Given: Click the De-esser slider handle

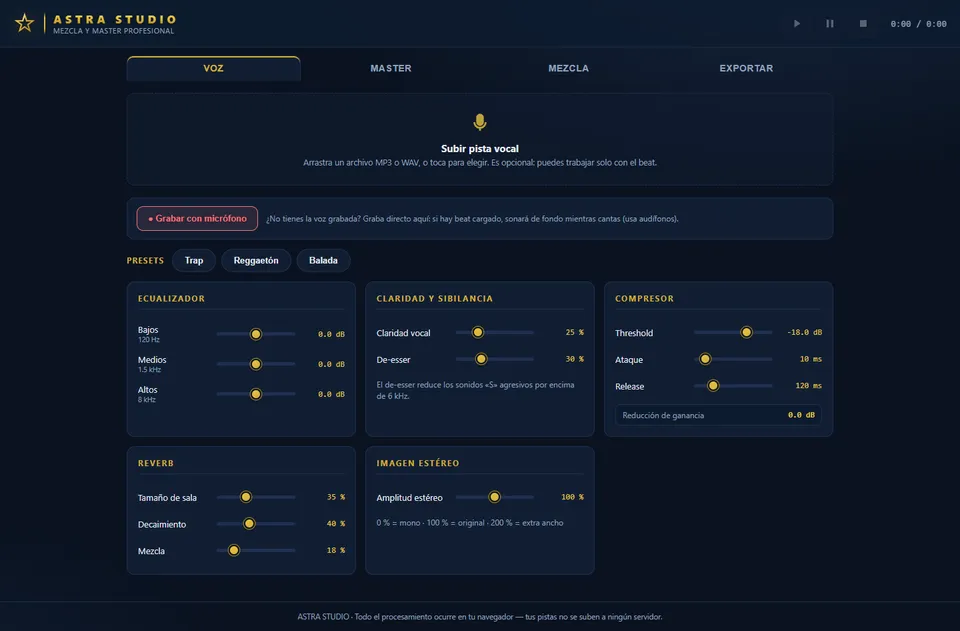Looking at the screenshot, I should [x=481, y=359].
